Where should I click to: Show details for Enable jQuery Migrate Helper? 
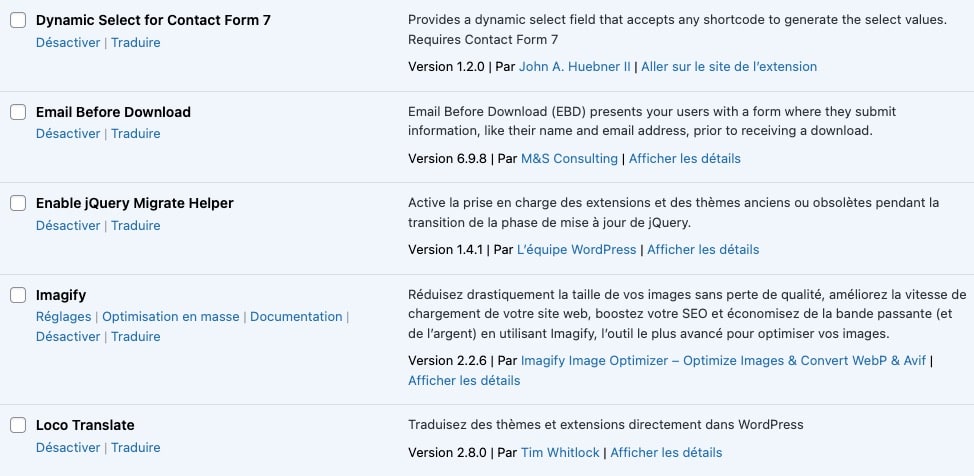tap(703, 250)
